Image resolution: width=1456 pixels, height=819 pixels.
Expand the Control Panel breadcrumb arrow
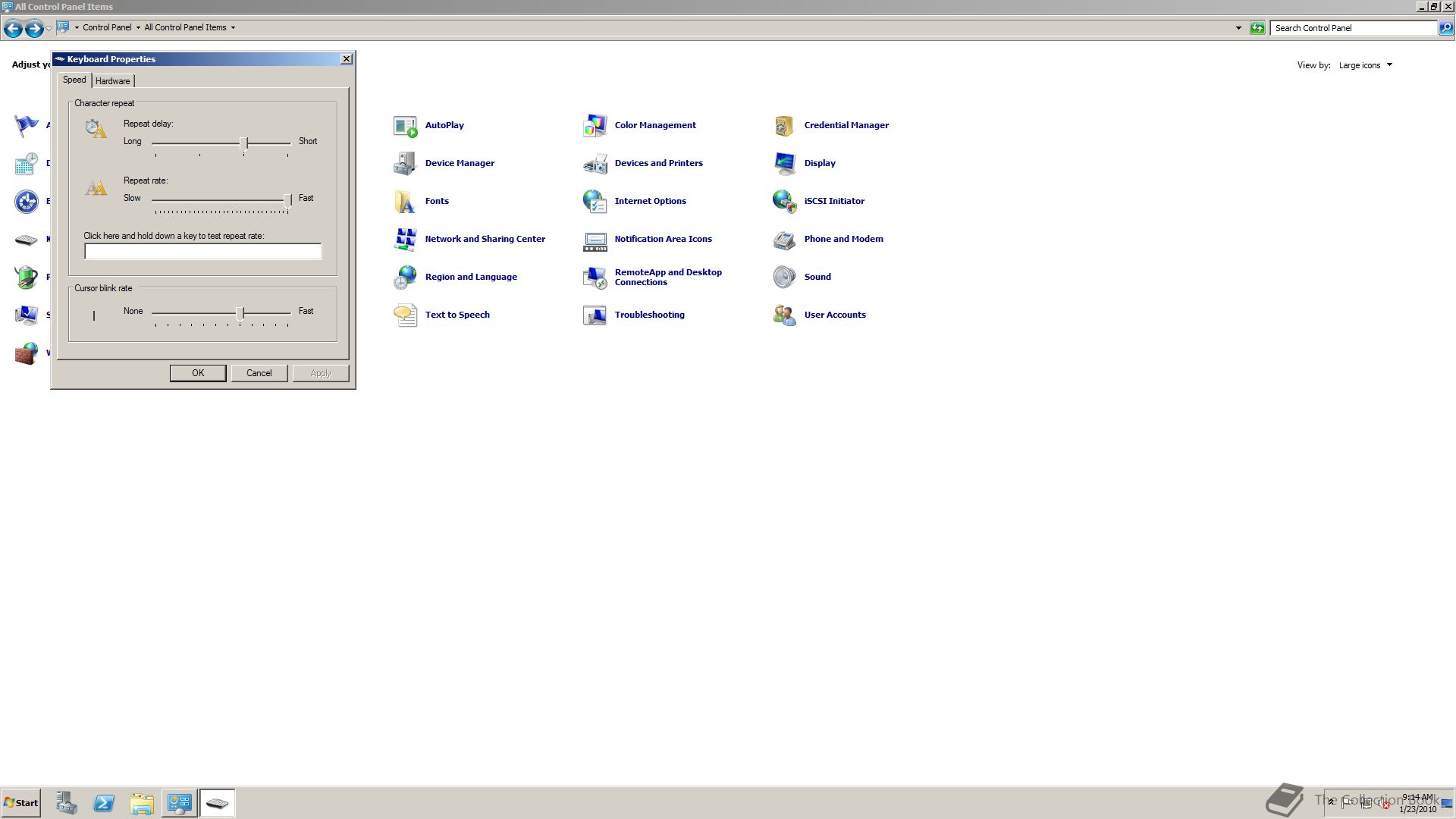[138, 28]
